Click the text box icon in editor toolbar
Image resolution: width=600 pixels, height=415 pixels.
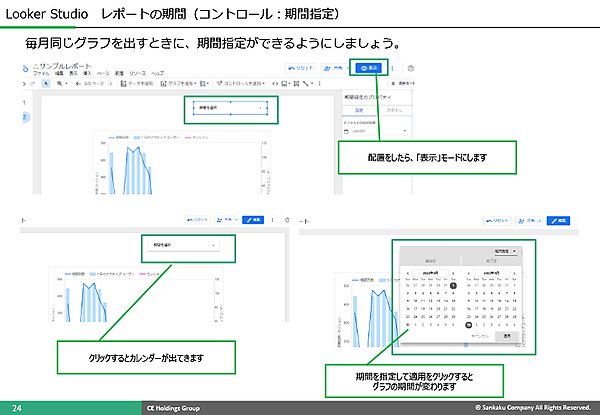(x=296, y=83)
